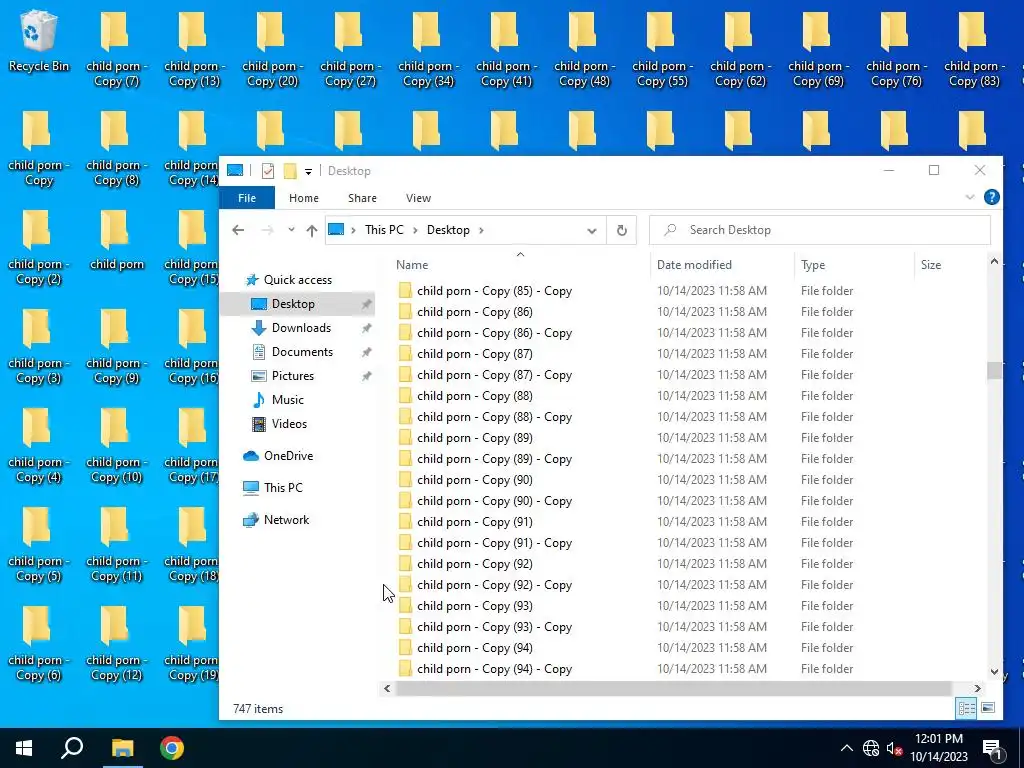
Task: Click File Explorer on the taskbar
Action: [x=122, y=748]
